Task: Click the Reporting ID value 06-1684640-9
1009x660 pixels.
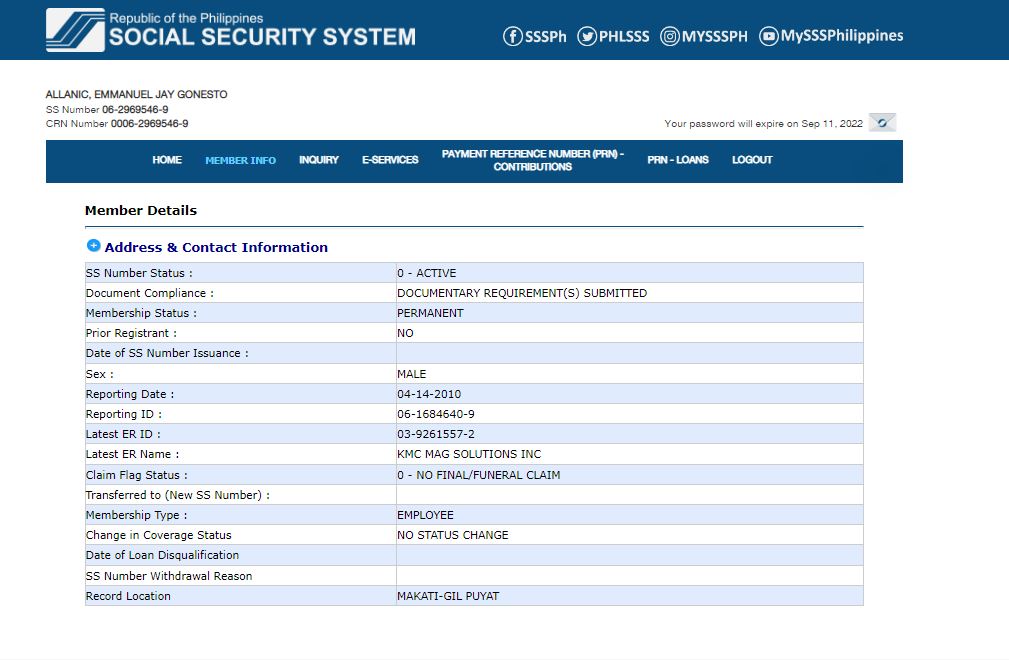Action: 435,414
